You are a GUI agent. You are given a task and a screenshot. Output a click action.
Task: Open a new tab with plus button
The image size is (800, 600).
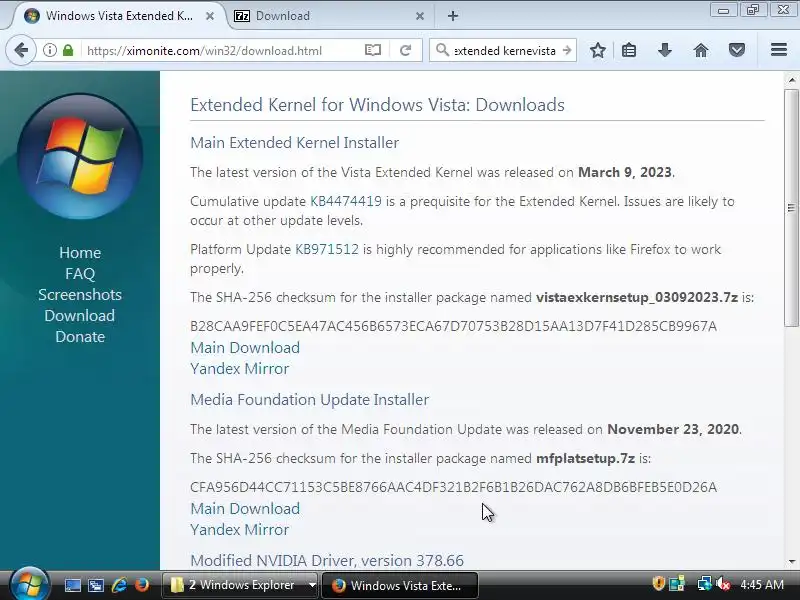click(453, 16)
